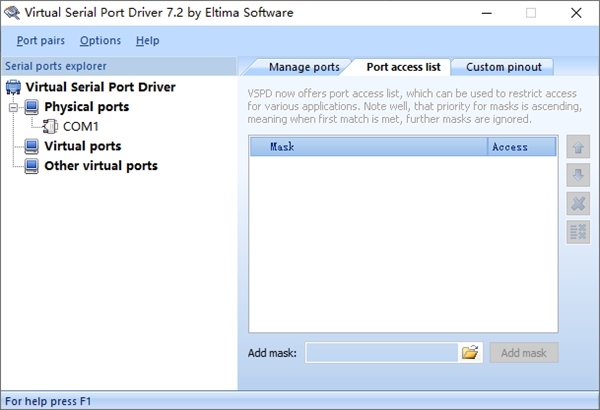Image resolution: width=600 pixels, height=410 pixels.
Task: Switch to the Manage ports tab
Action: click(304, 67)
